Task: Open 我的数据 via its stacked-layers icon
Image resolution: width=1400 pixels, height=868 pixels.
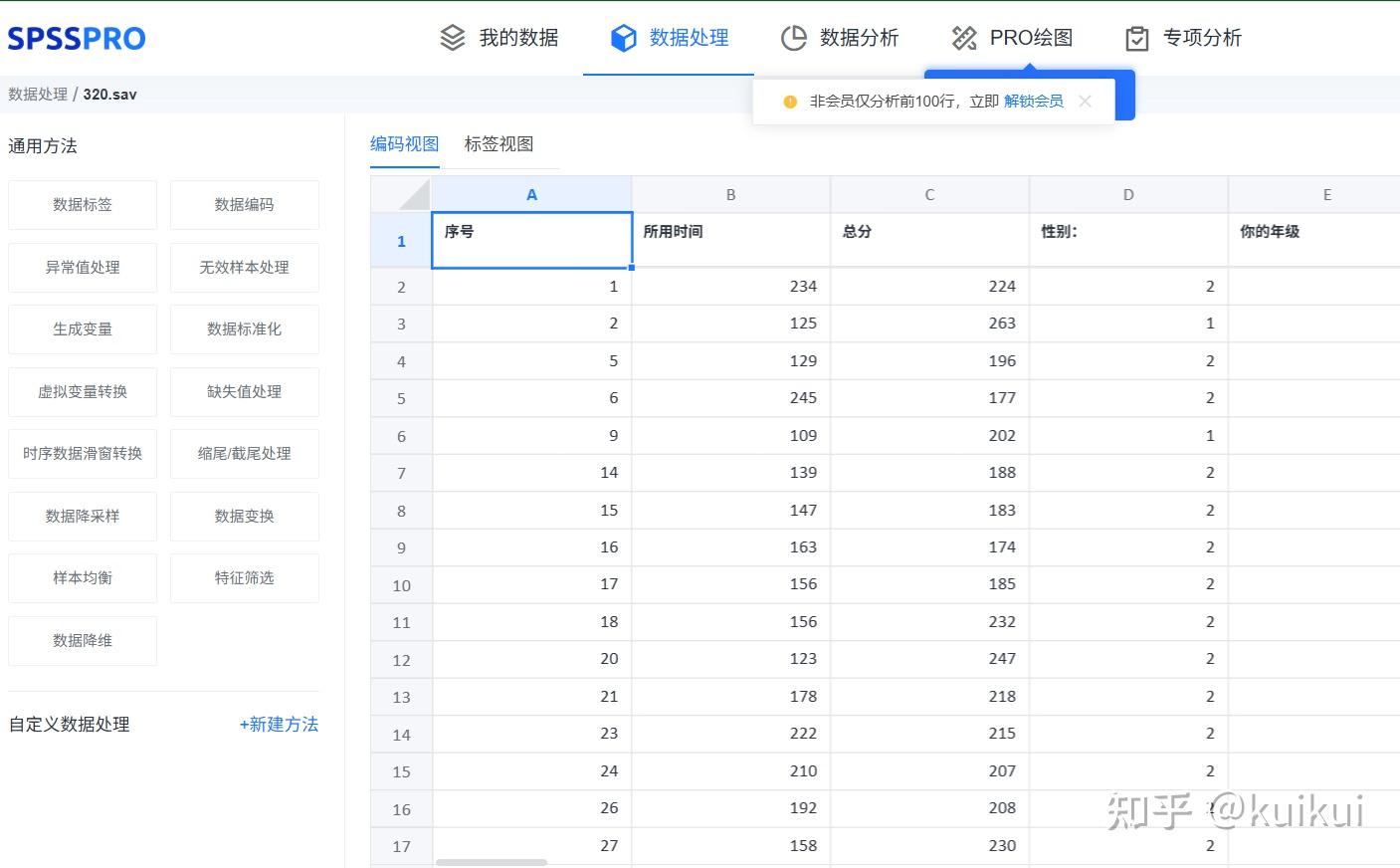Action: [453, 37]
